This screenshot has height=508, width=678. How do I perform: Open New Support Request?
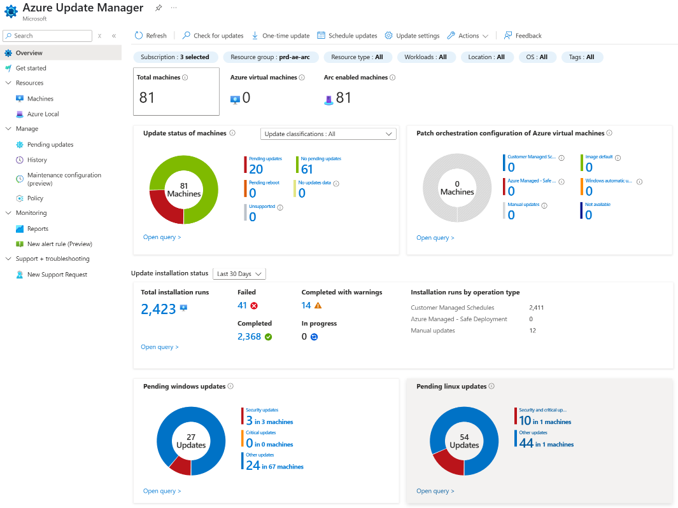(57, 274)
